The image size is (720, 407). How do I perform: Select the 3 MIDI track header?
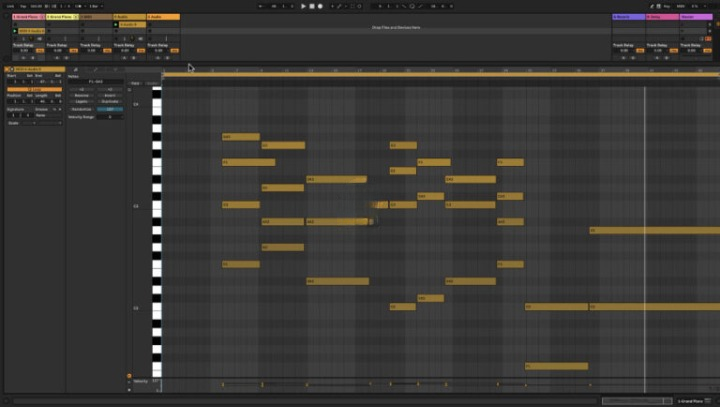96,17
